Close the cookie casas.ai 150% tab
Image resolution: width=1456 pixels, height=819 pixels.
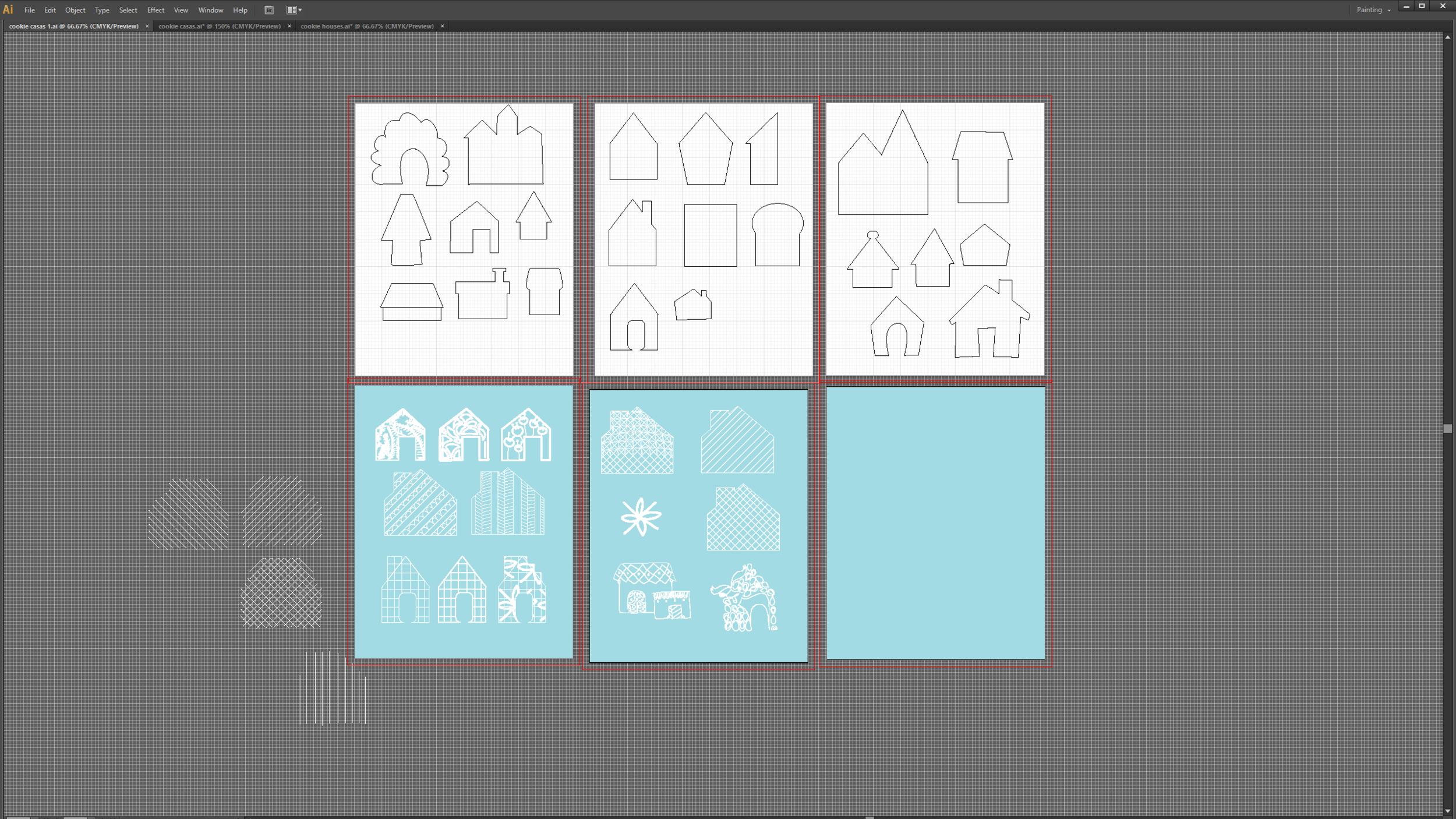289,26
